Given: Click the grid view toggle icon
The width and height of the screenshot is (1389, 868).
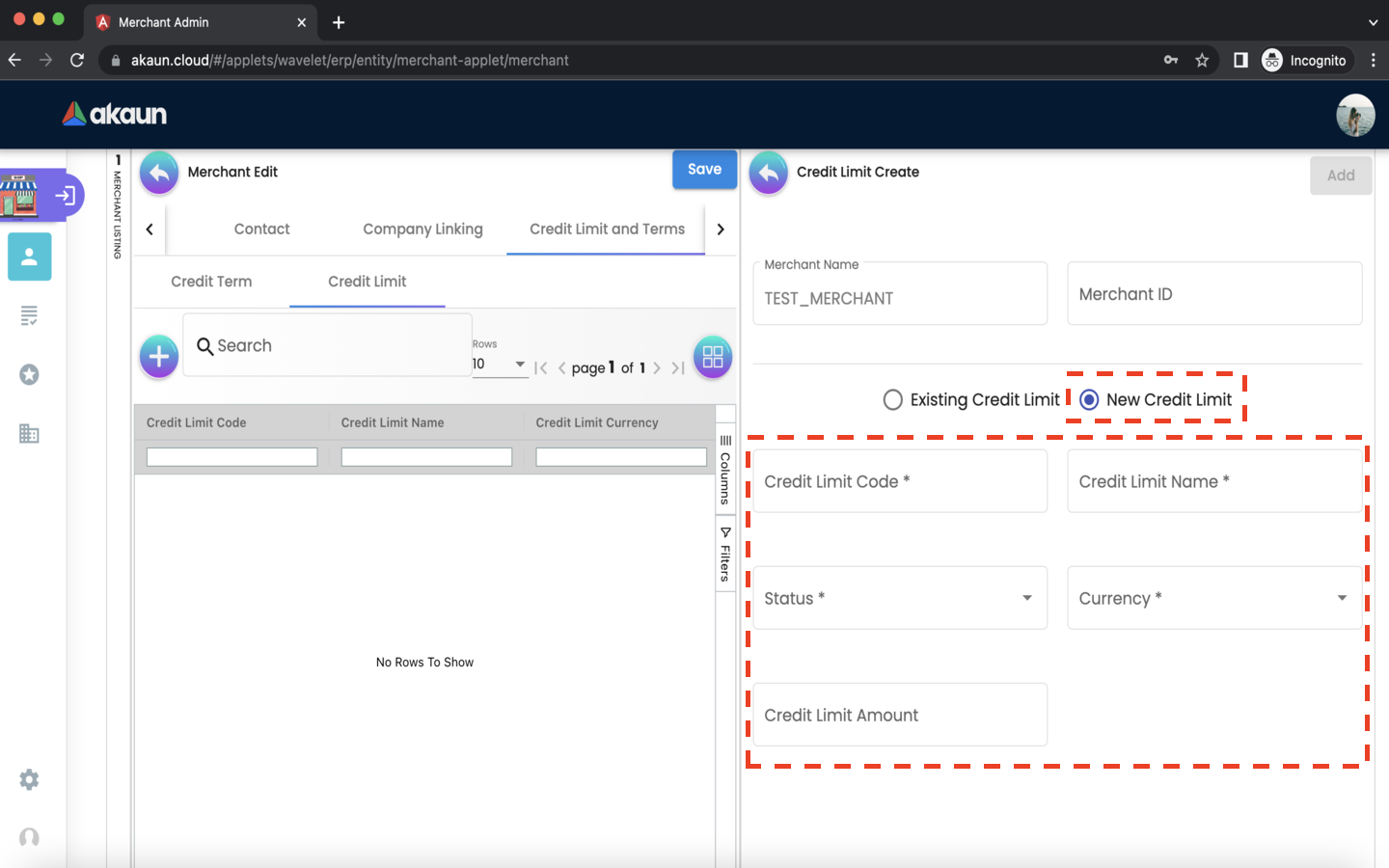Looking at the screenshot, I should pos(713,357).
